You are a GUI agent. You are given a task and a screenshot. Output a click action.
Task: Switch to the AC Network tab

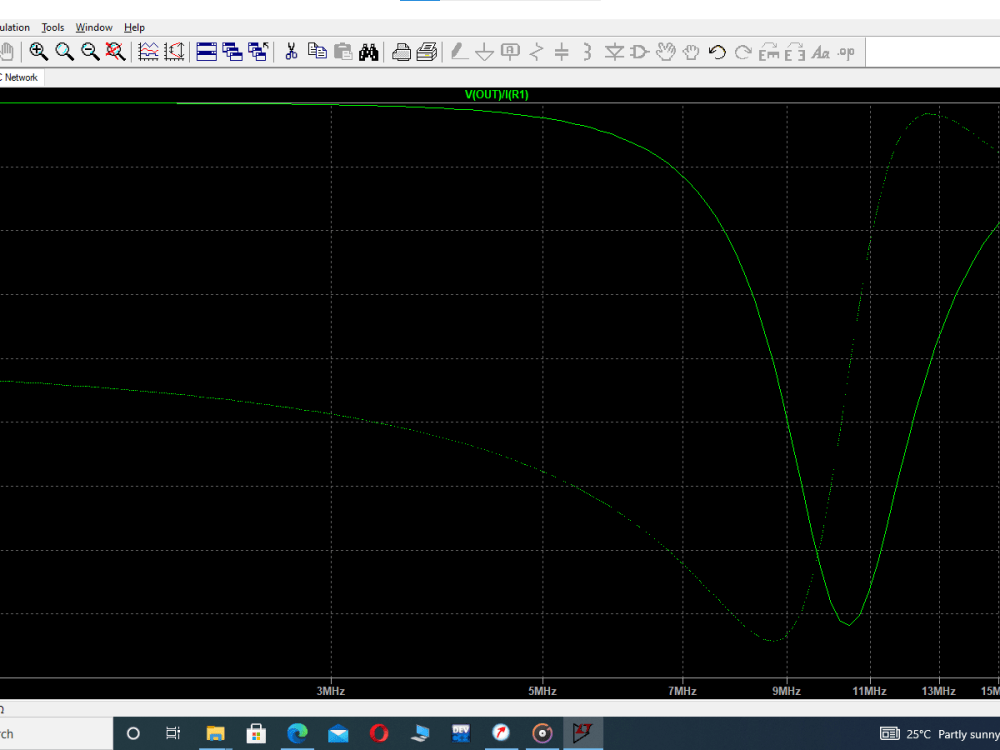pyautogui.click(x=18, y=77)
